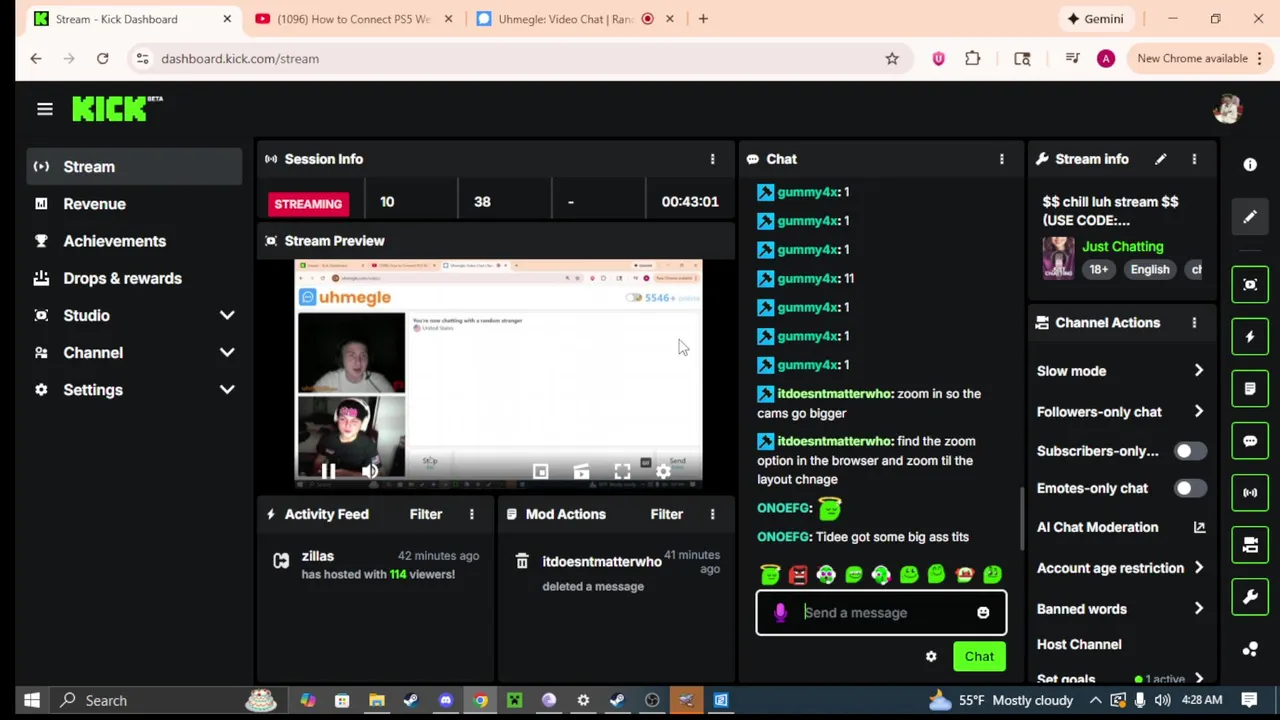Click the pencil icon in right sidebar

1250,217
